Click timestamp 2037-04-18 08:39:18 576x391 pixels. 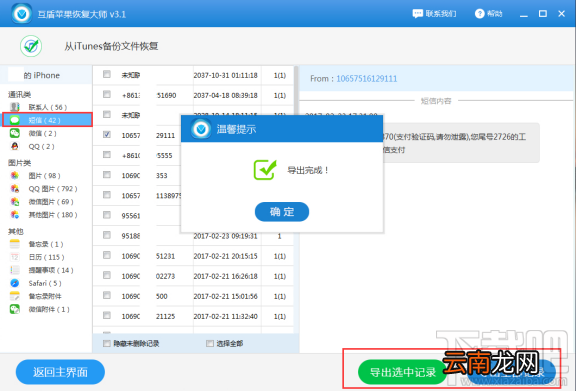[225, 96]
